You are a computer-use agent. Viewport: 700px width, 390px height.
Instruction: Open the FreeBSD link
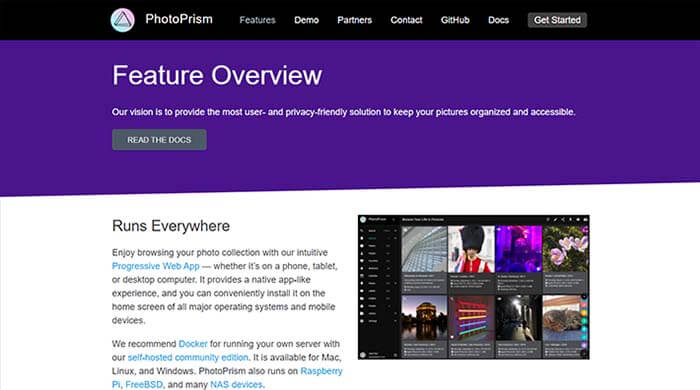point(144,385)
